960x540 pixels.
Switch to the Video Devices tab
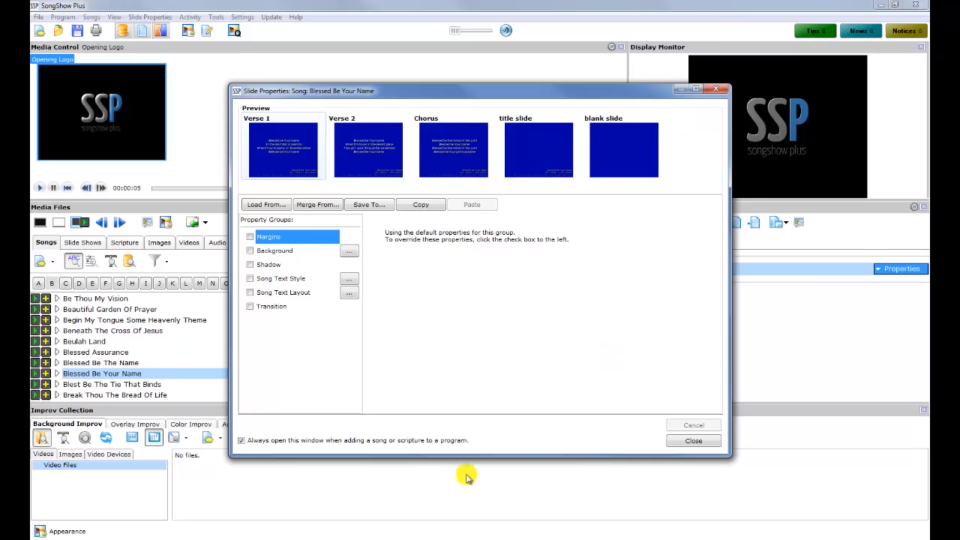tap(109, 454)
